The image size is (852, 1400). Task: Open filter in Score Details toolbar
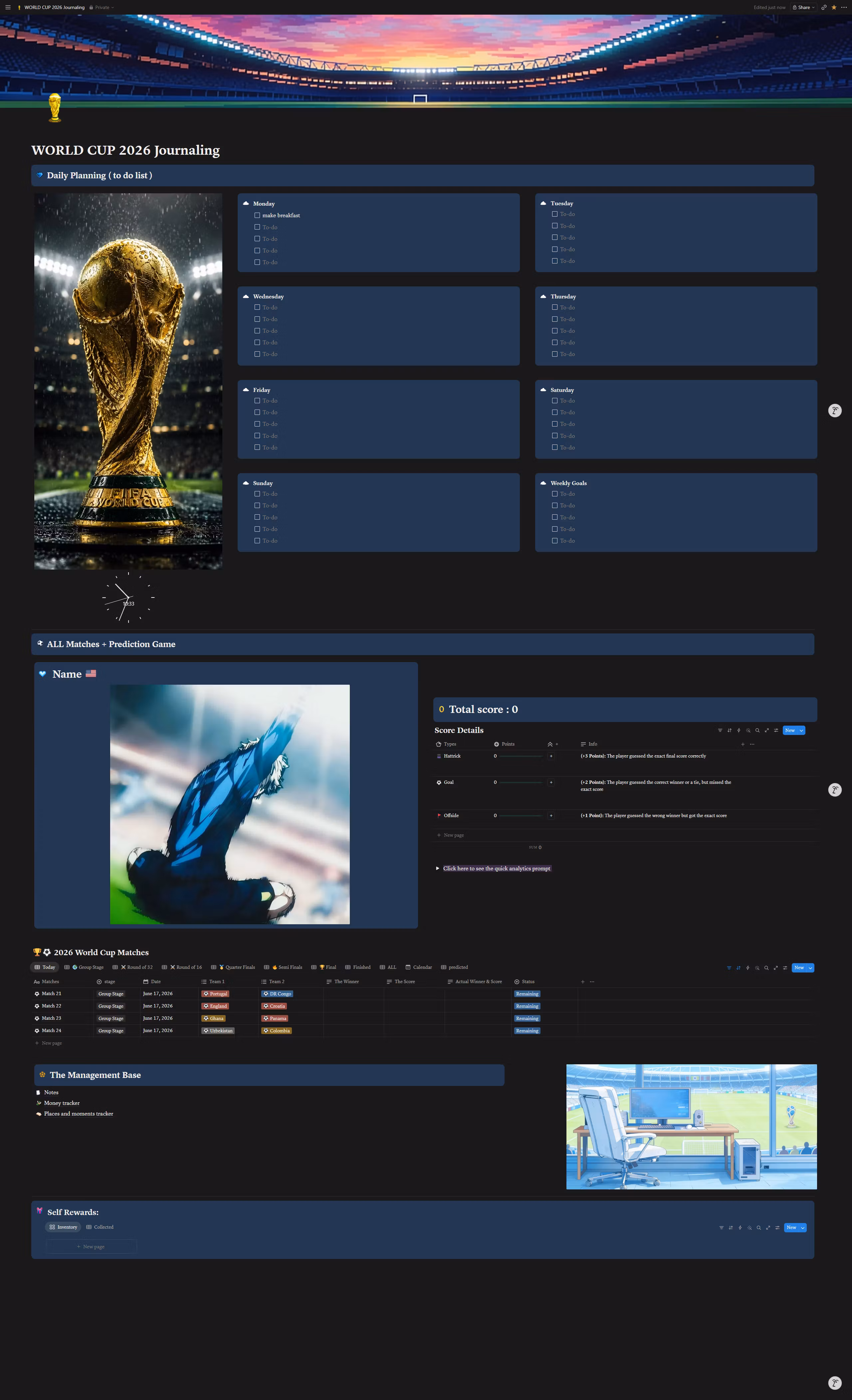(x=720, y=731)
